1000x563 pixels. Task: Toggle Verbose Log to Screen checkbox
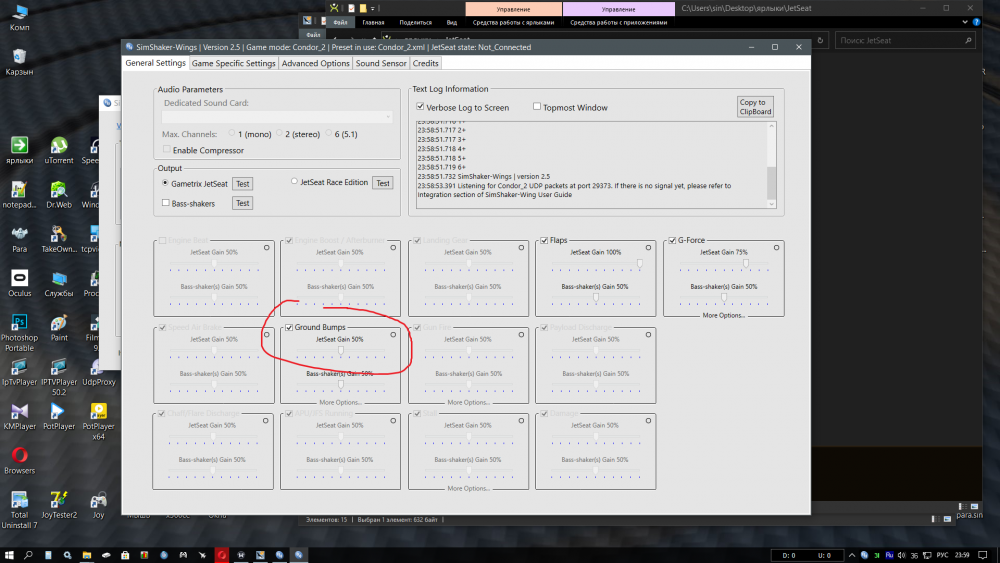pyautogui.click(x=420, y=106)
